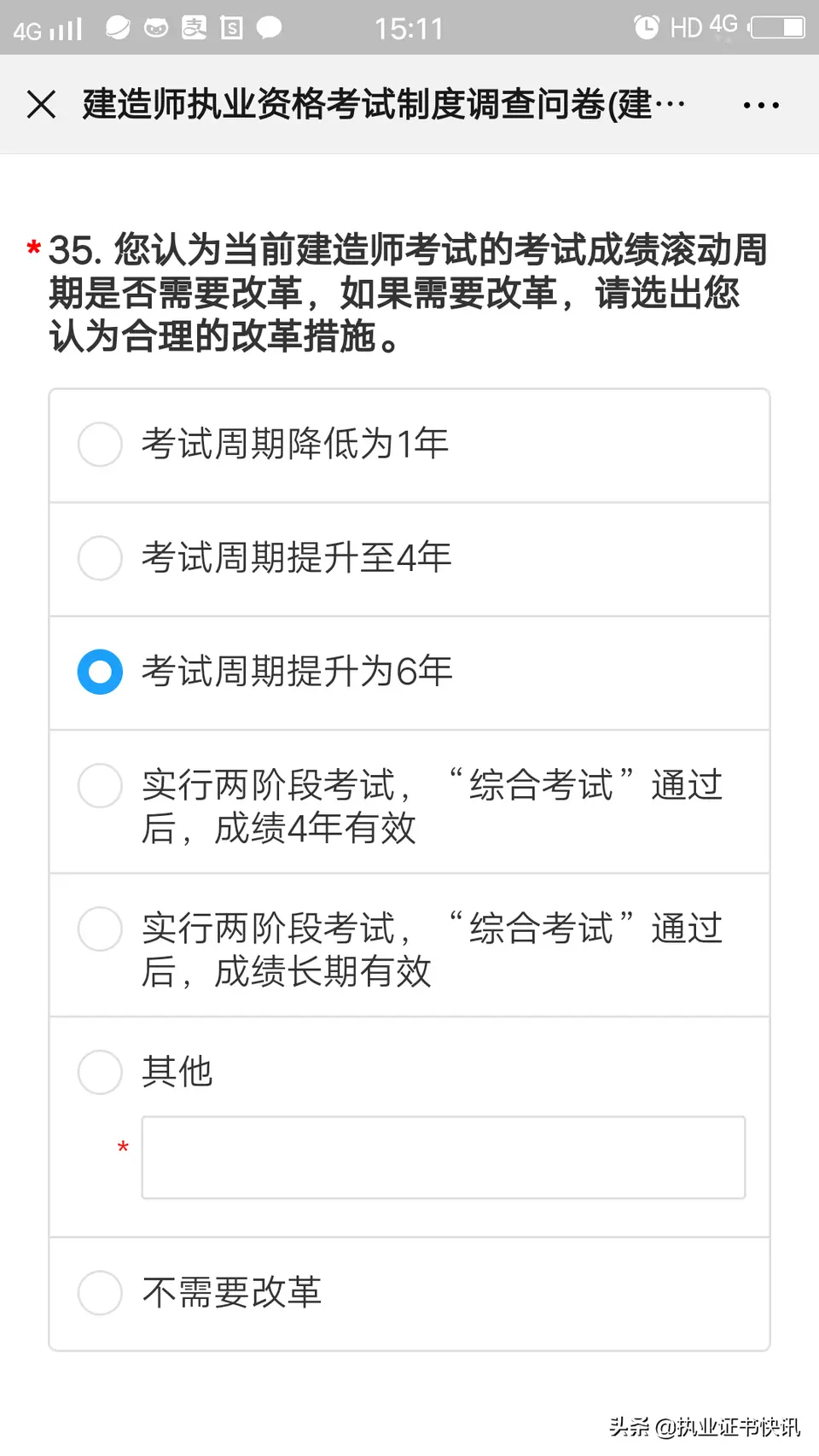
Task: Close the survey page with X icon
Action: [41, 105]
